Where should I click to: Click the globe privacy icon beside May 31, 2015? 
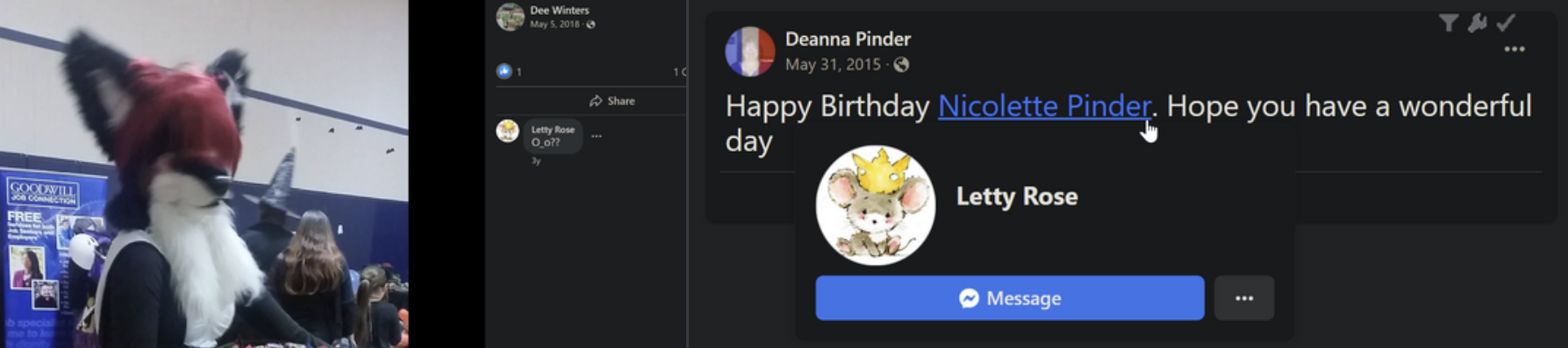[901, 64]
